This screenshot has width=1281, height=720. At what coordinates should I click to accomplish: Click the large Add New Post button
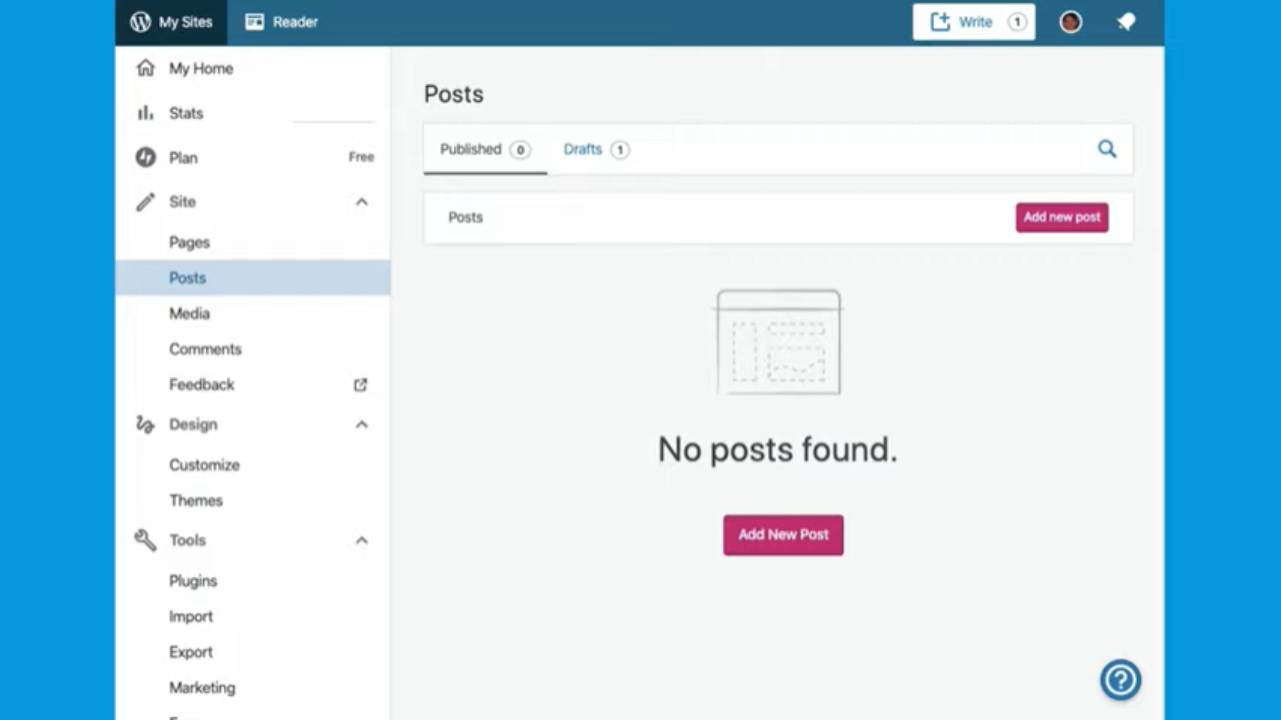pyautogui.click(x=783, y=535)
